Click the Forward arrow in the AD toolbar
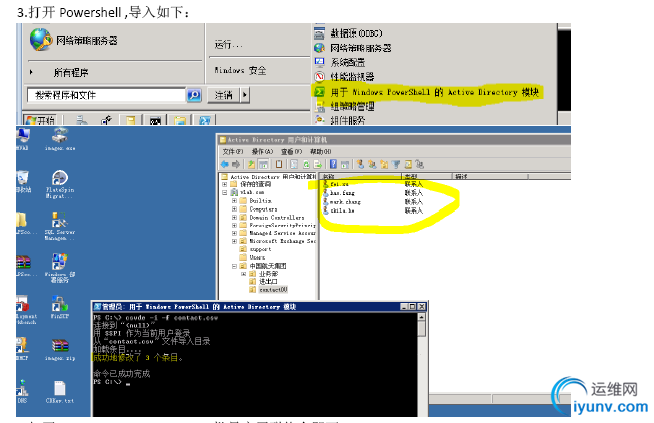This screenshot has width=654, height=423. [x=236, y=164]
